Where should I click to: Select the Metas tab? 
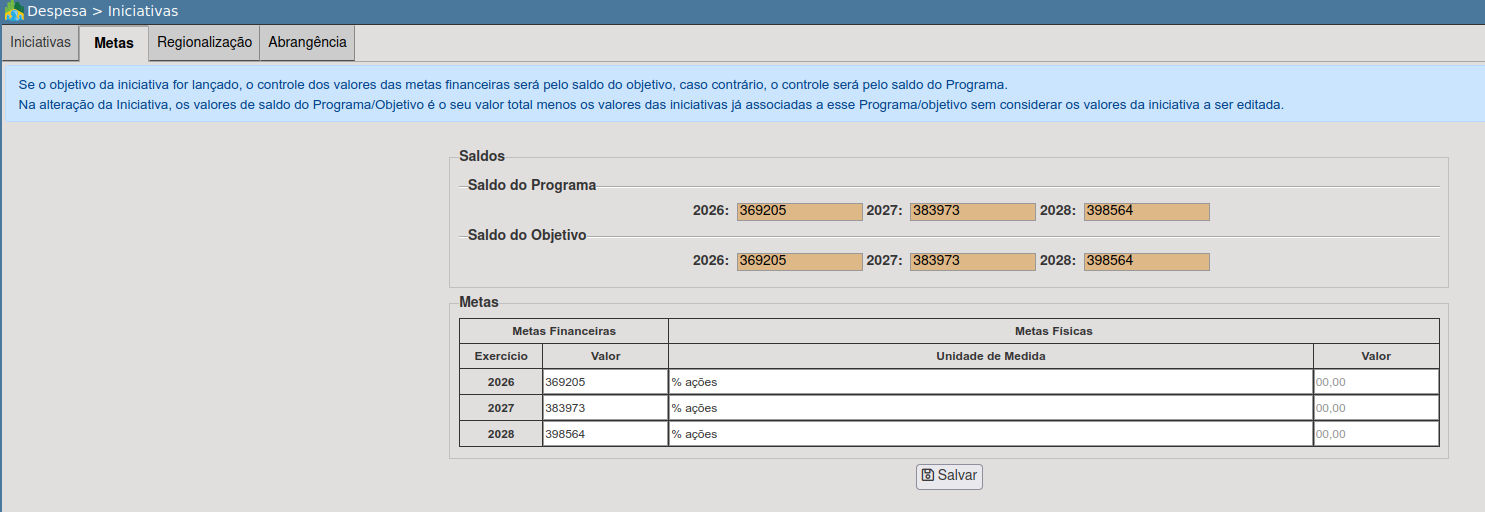pyautogui.click(x=114, y=43)
